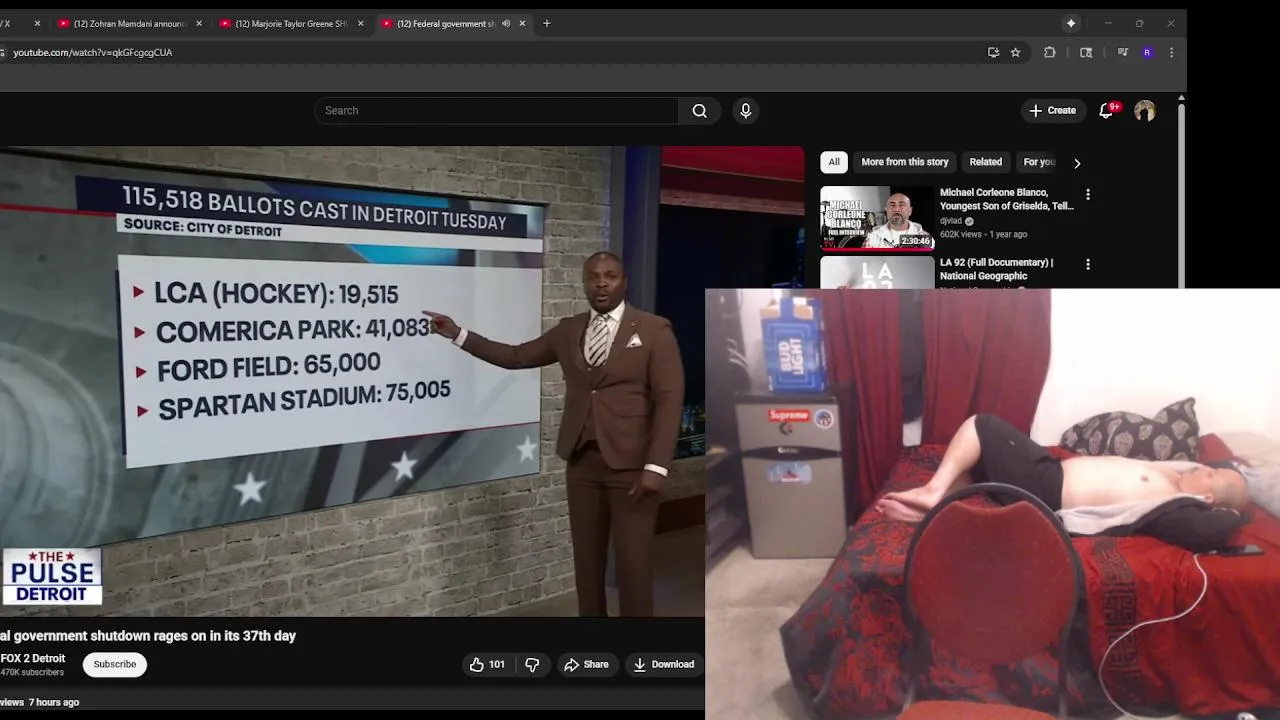1280x720 pixels.
Task: Open LA 92 Full Documentary title link
Action: pyautogui.click(x=996, y=269)
